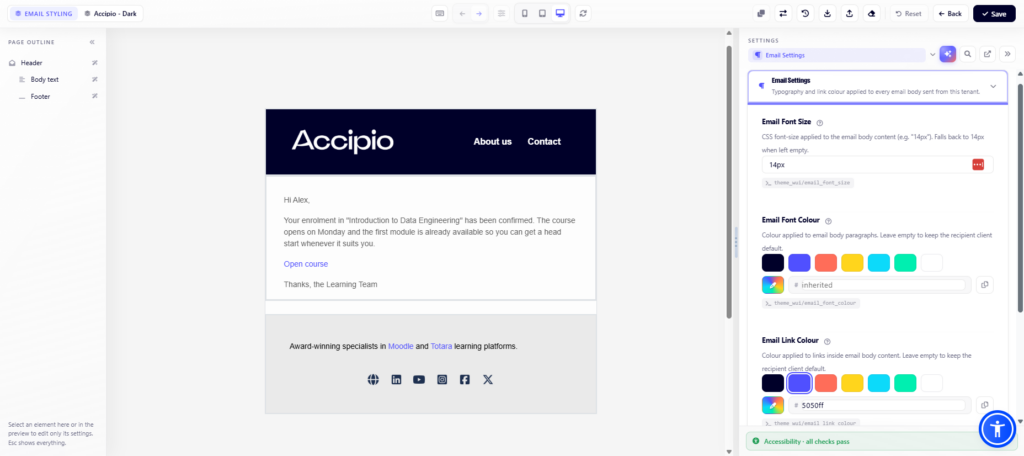This screenshot has width=1024, height=456.
Task: Pick white swatch under Email Font Colour
Action: [931, 263]
